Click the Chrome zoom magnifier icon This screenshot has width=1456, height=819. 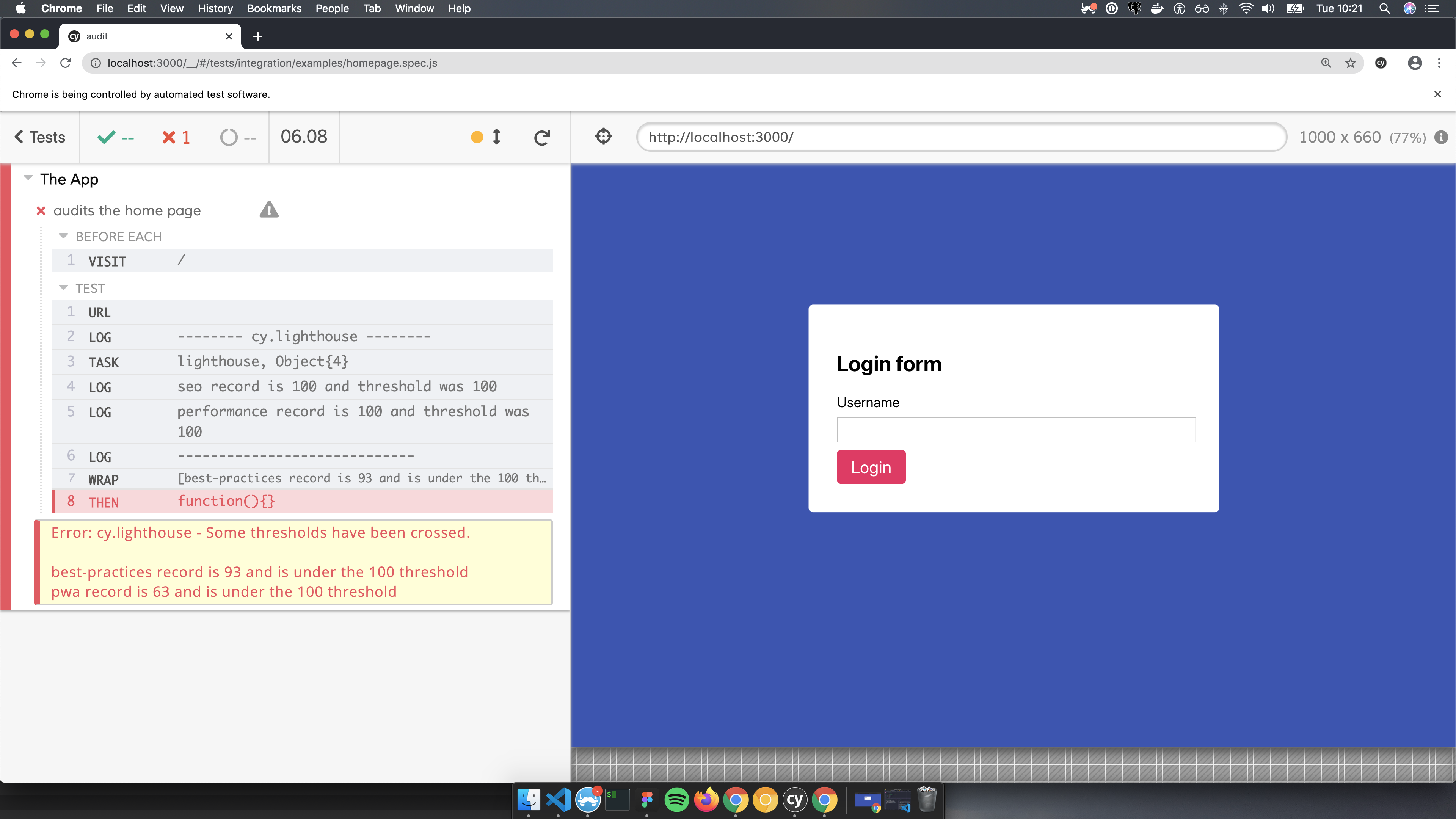click(x=1326, y=63)
